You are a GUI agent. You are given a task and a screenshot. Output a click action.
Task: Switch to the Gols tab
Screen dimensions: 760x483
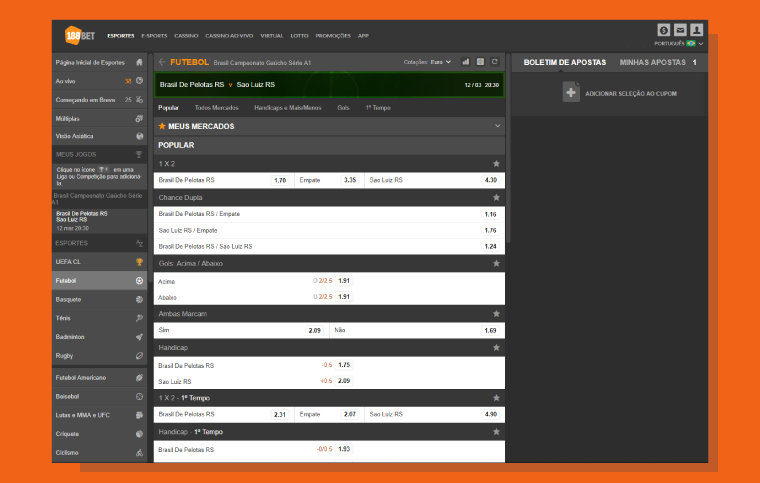(343, 108)
